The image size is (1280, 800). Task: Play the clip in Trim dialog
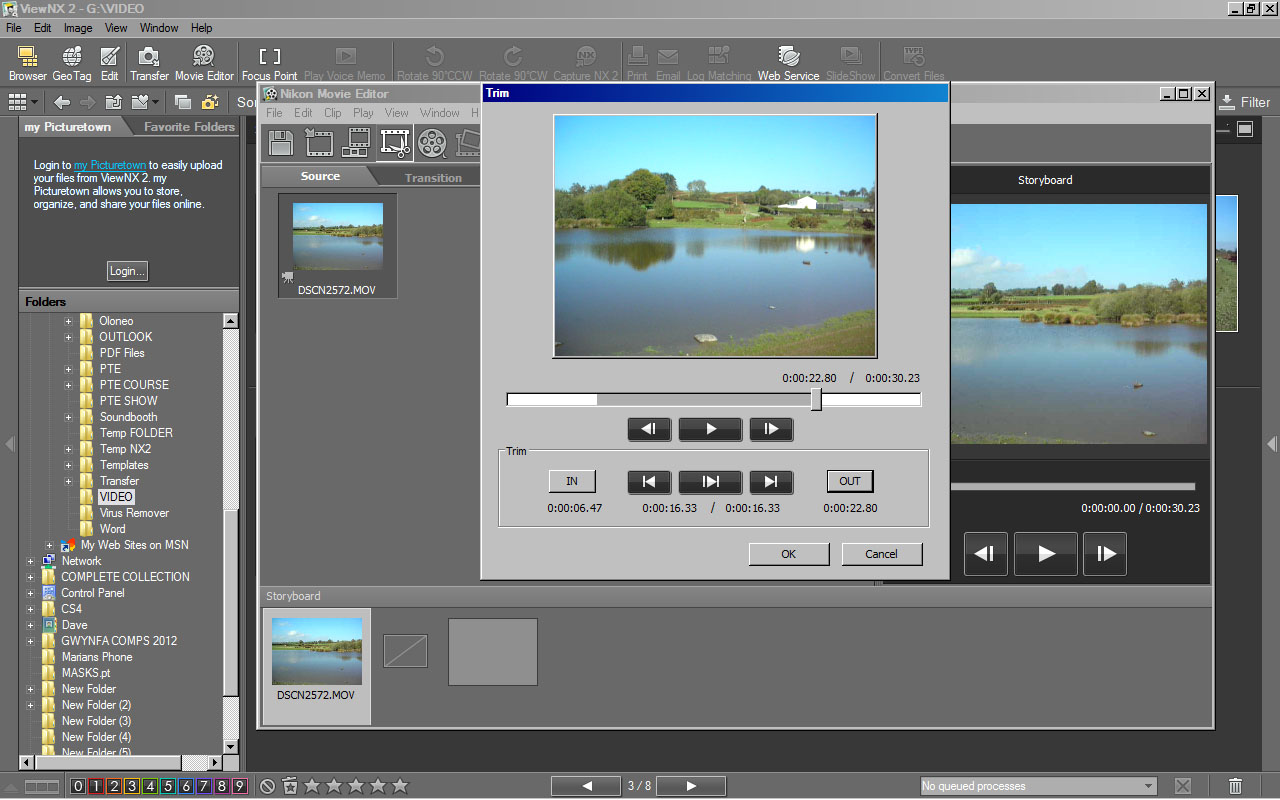(x=710, y=429)
